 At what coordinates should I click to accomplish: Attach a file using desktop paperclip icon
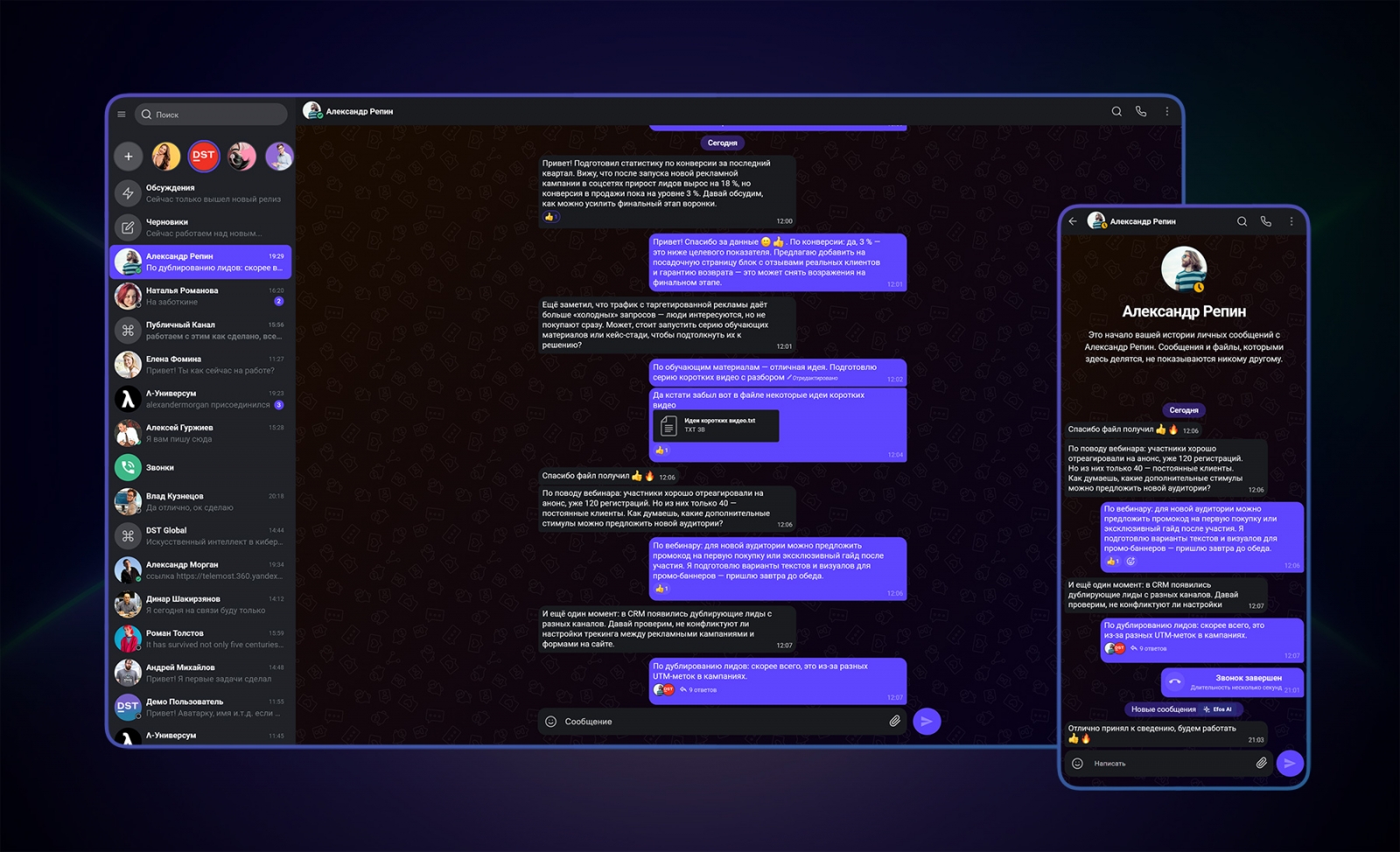click(894, 722)
